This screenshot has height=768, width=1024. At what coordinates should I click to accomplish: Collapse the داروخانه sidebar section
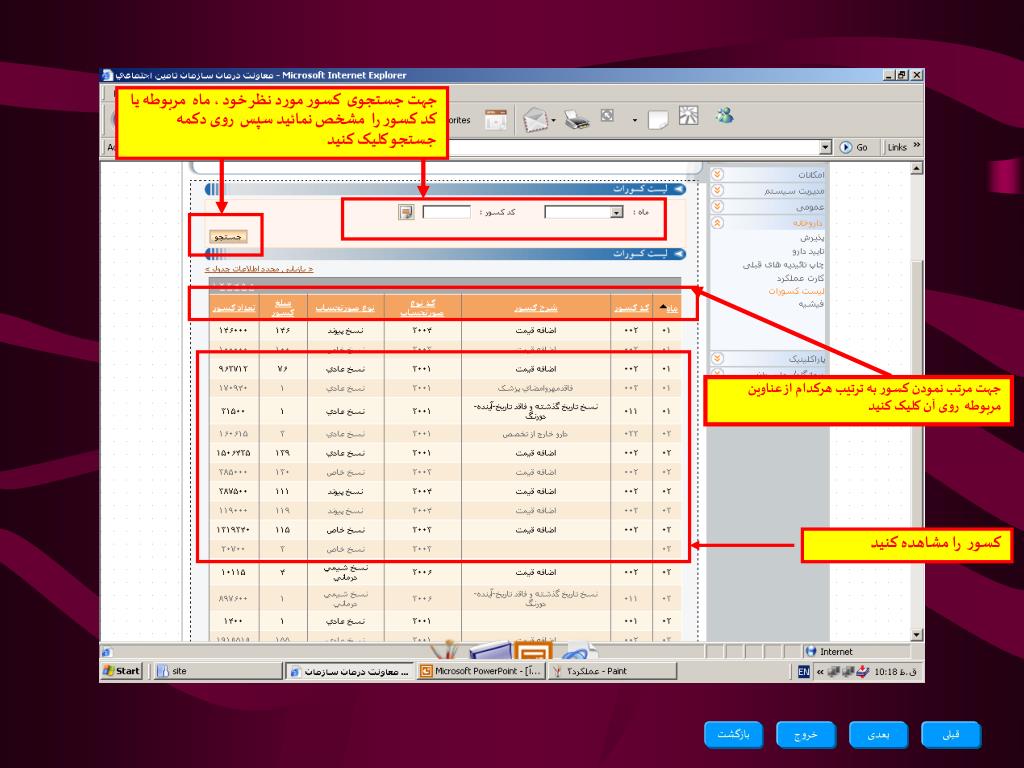point(717,223)
